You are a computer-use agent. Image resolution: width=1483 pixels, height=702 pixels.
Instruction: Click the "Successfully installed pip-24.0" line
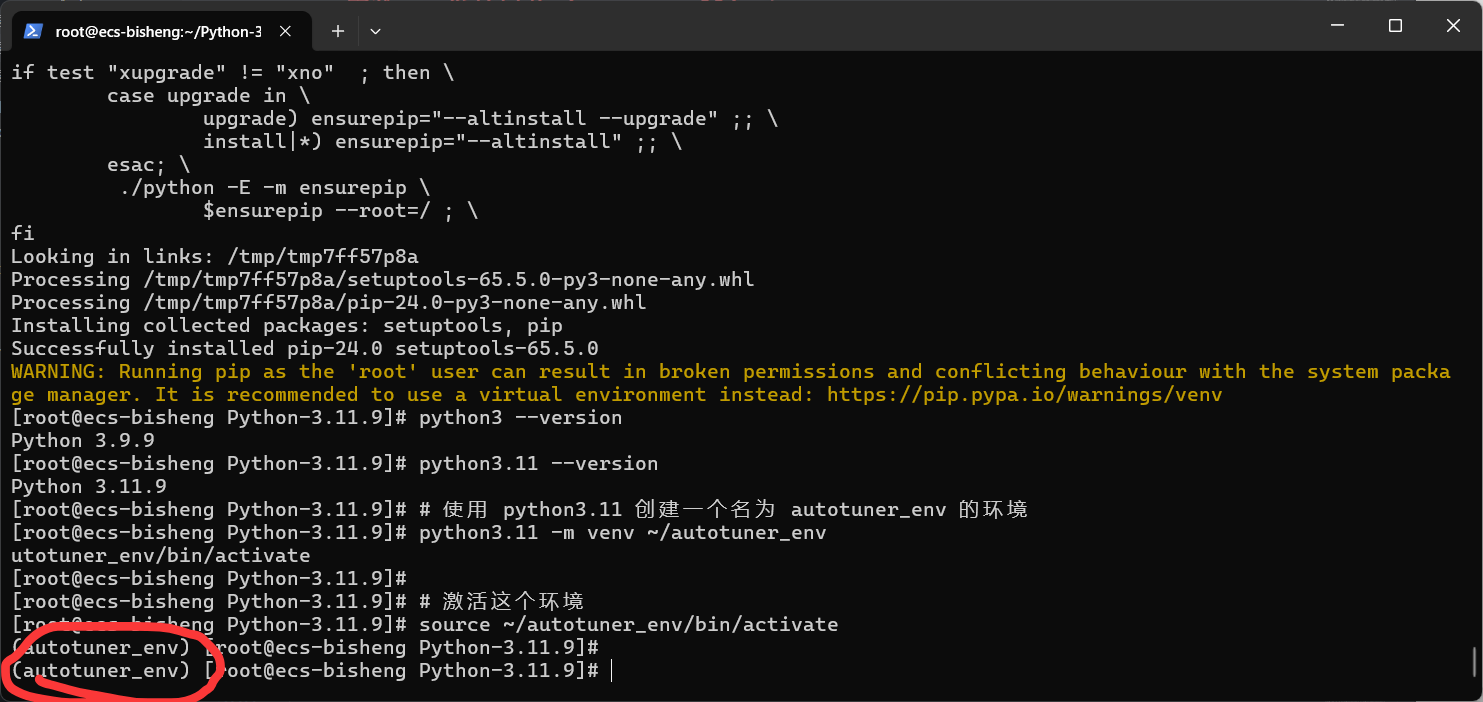[x=304, y=348]
